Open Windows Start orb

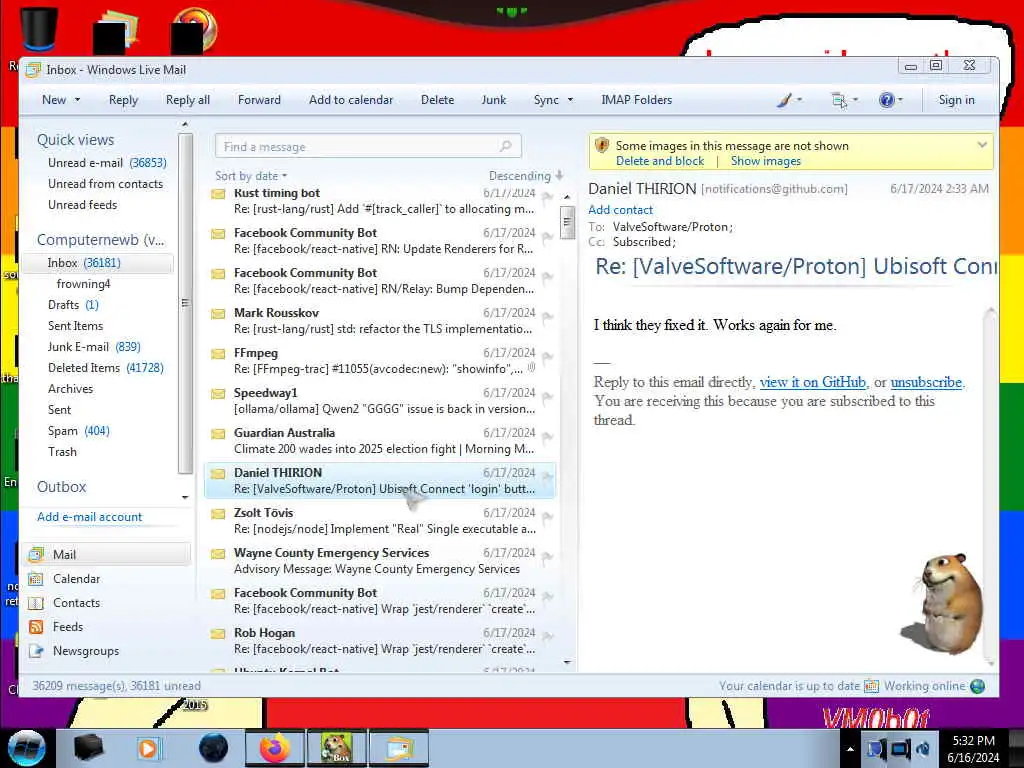(26, 748)
